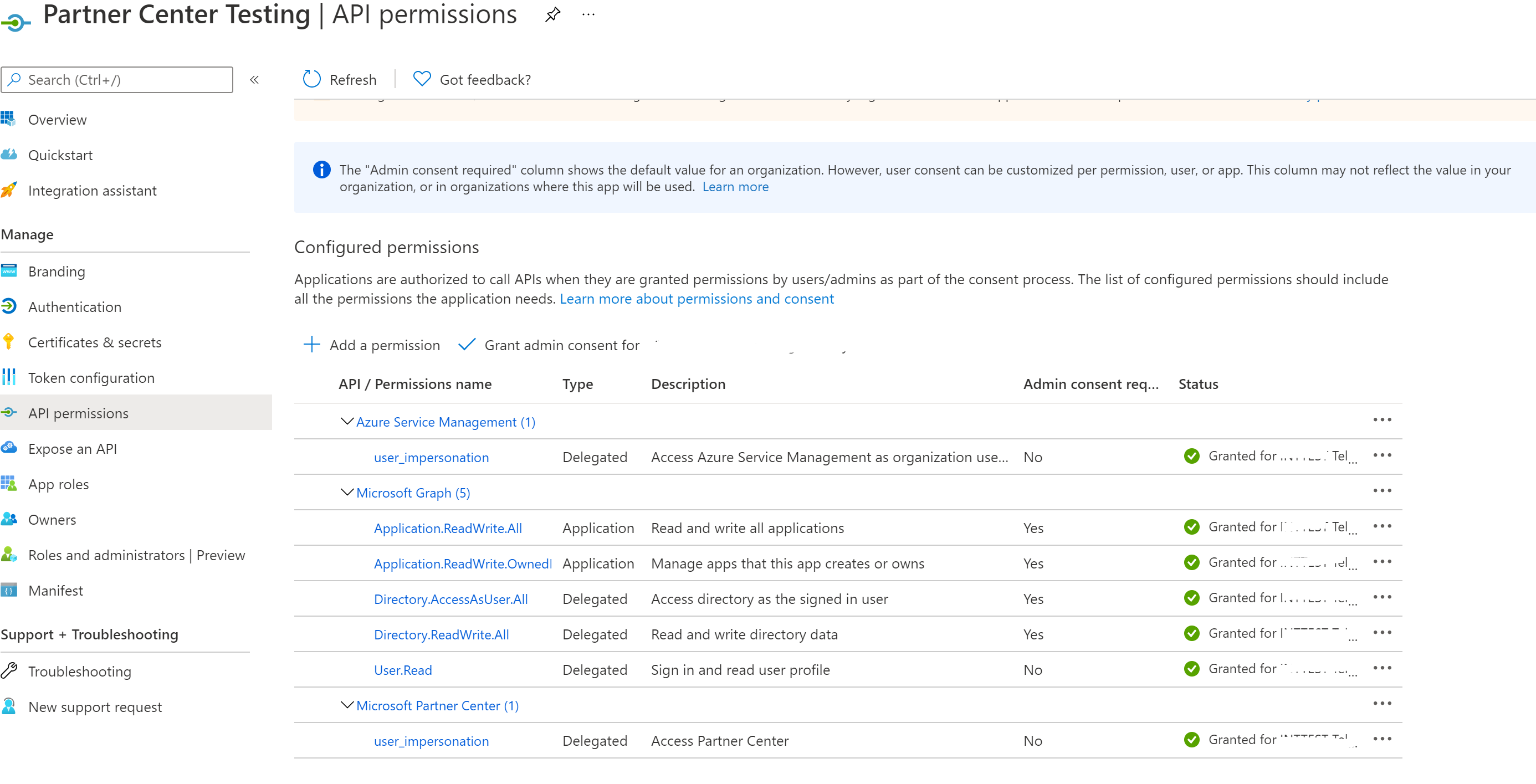The image size is (1536, 784).
Task: Click the Got feedback heart icon
Action: point(422,79)
